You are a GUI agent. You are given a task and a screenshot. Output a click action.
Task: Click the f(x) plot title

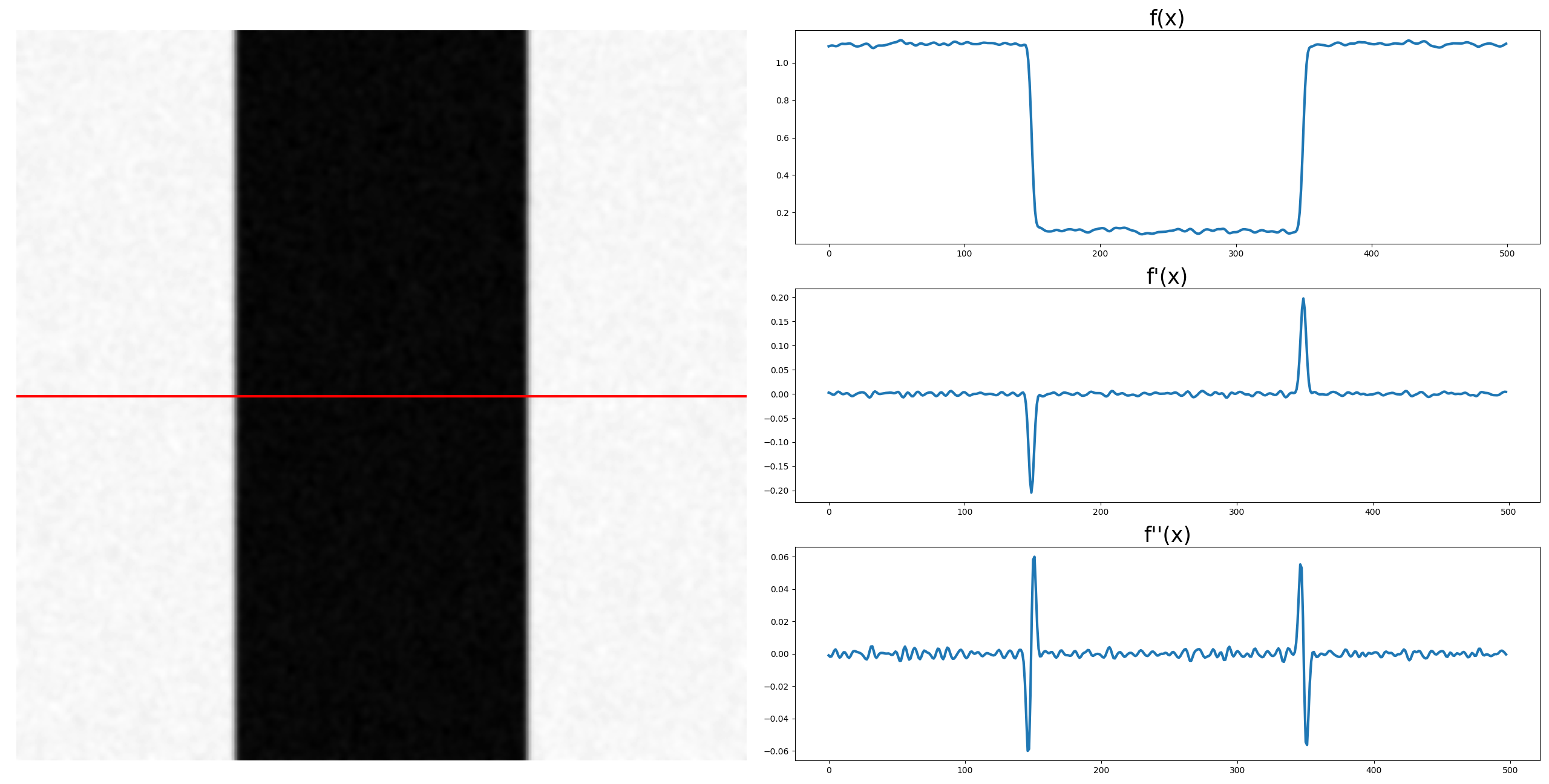click(1167, 18)
